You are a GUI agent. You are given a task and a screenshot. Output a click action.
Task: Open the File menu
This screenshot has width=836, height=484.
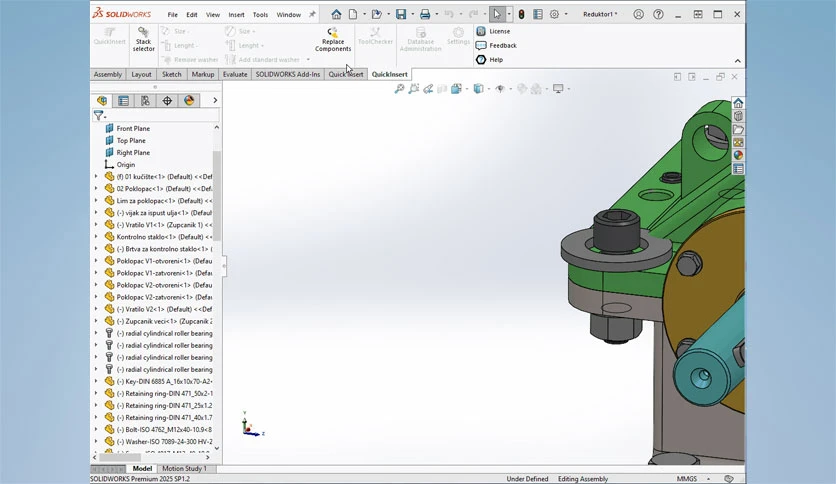coord(173,15)
